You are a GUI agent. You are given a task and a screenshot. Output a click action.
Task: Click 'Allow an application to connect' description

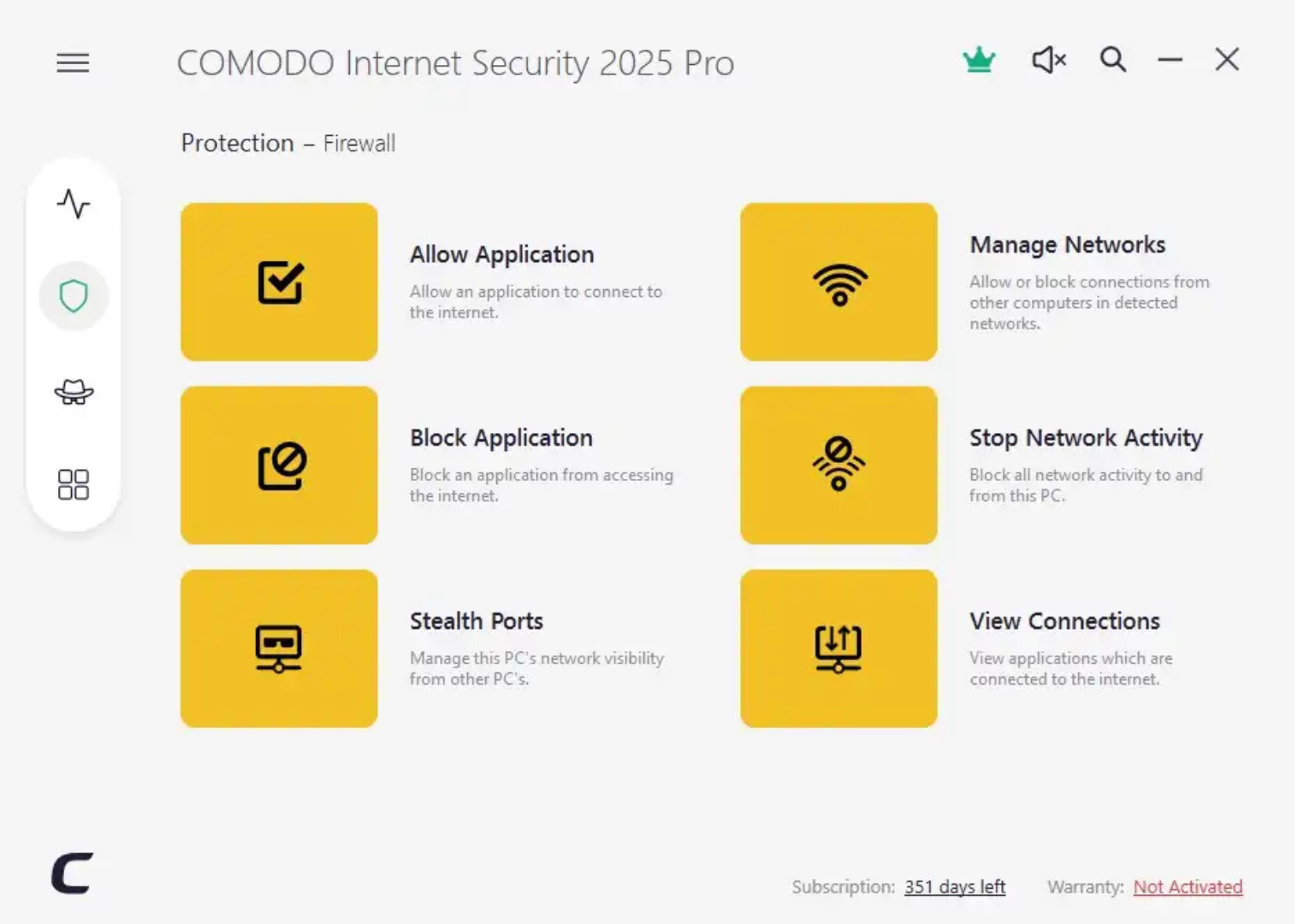click(x=536, y=302)
